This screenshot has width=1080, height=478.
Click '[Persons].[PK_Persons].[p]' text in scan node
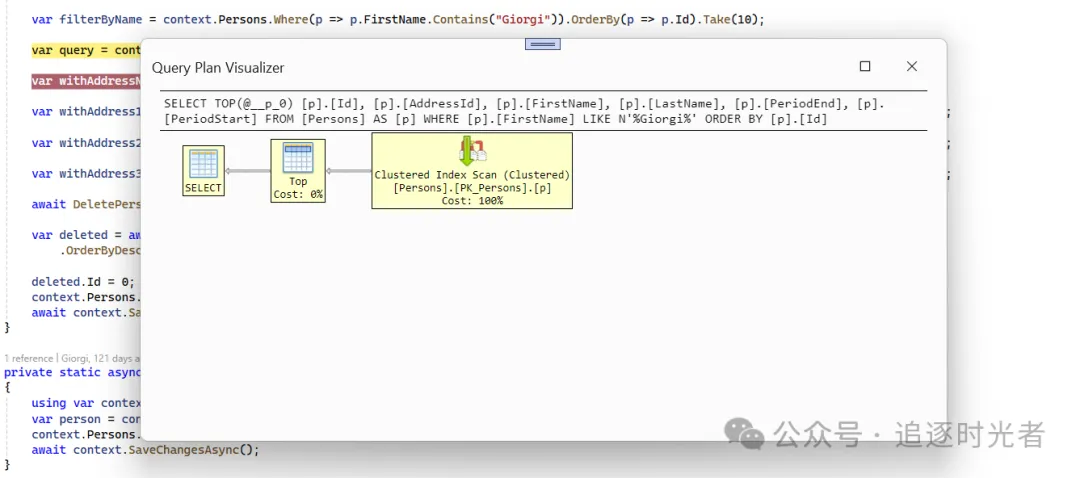pyautogui.click(x=472, y=188)
